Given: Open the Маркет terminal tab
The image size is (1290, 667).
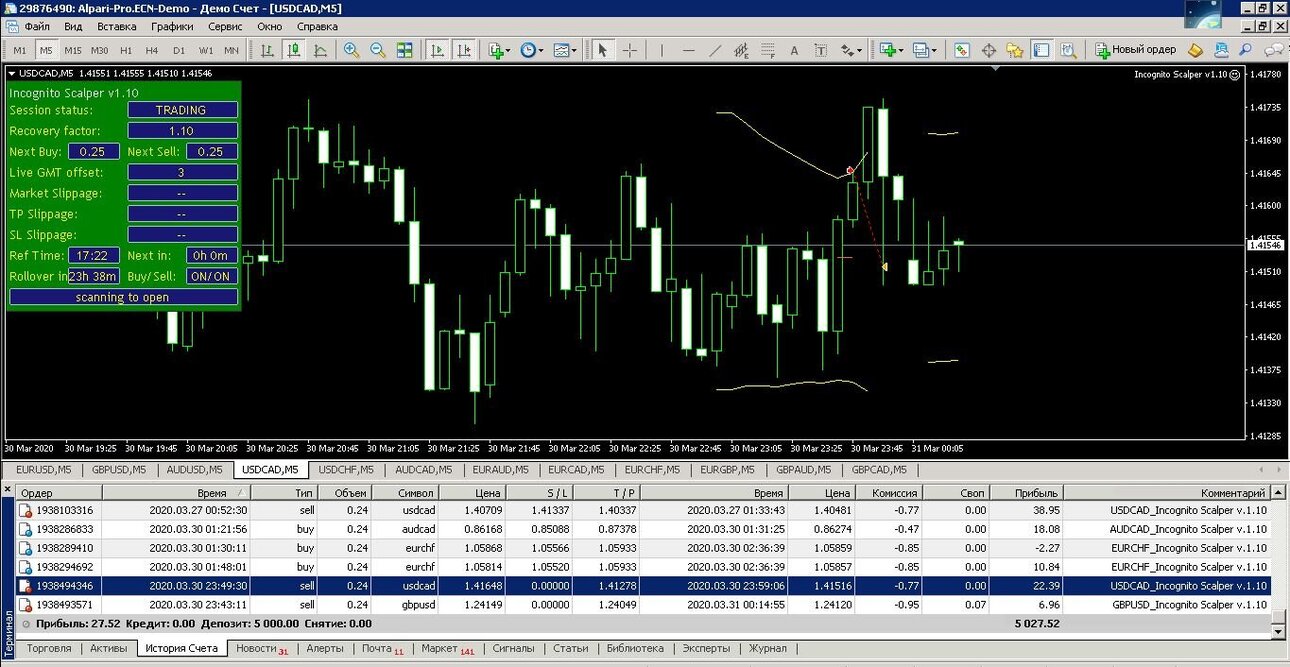Looking at the screenshot, I should (x=447, y=648).
